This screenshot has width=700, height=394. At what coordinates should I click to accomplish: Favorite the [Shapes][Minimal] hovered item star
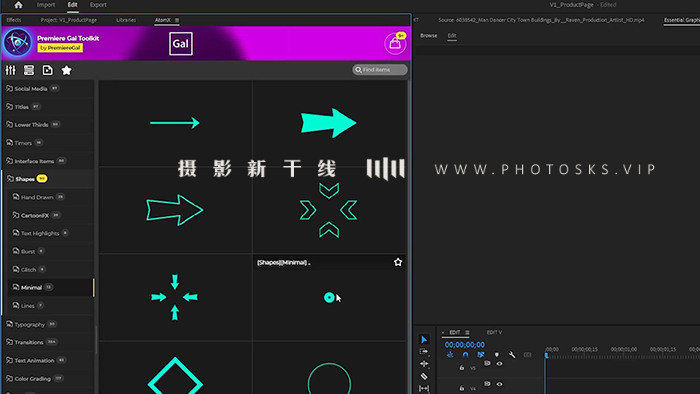398,262
